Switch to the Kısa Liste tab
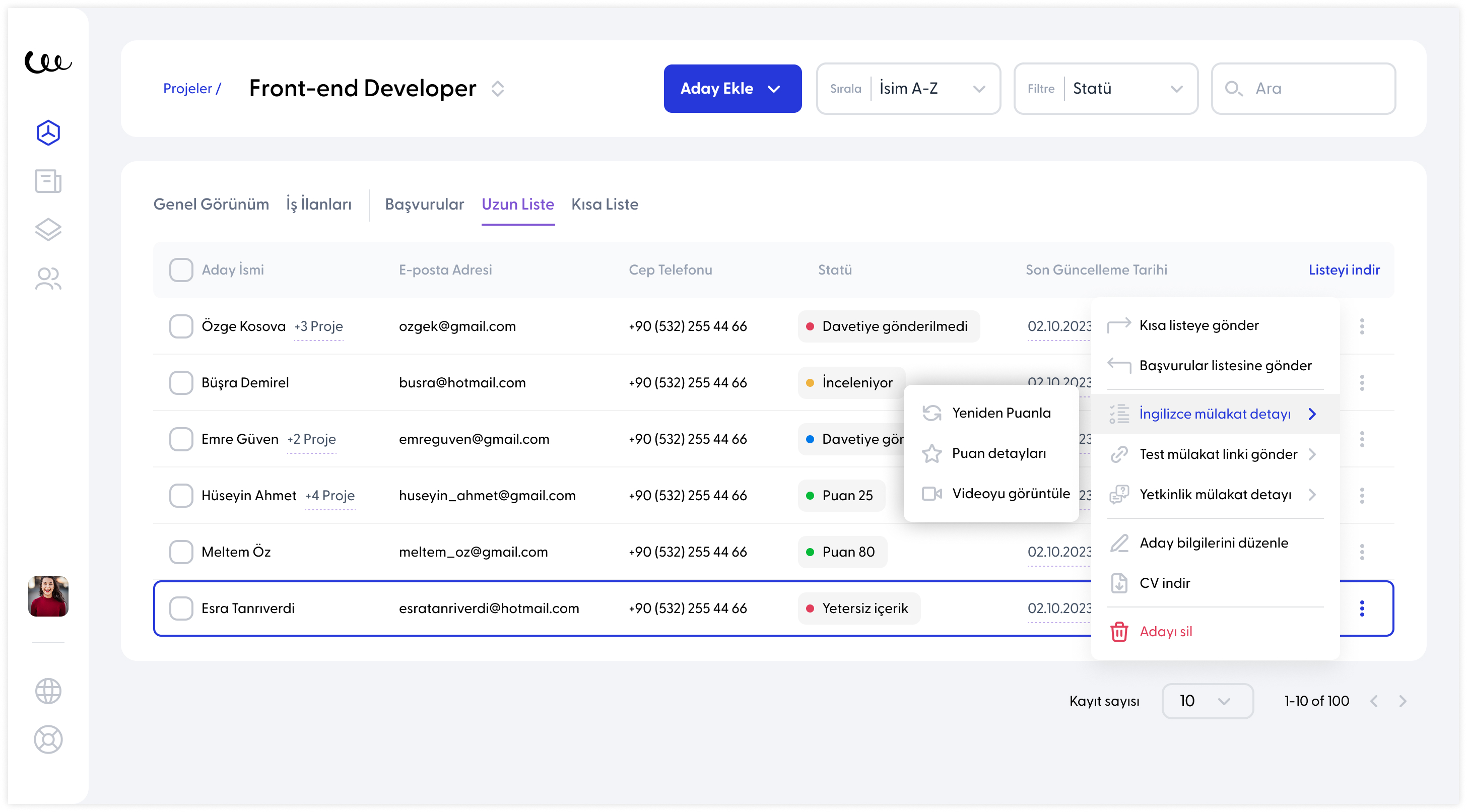The height and width of the screenshot is (812, 1467). (605, 205)
